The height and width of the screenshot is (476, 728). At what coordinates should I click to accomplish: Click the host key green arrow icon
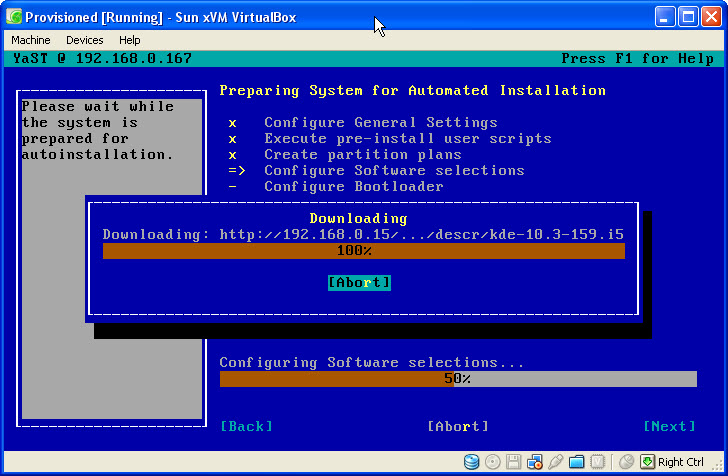pos(647,462)
